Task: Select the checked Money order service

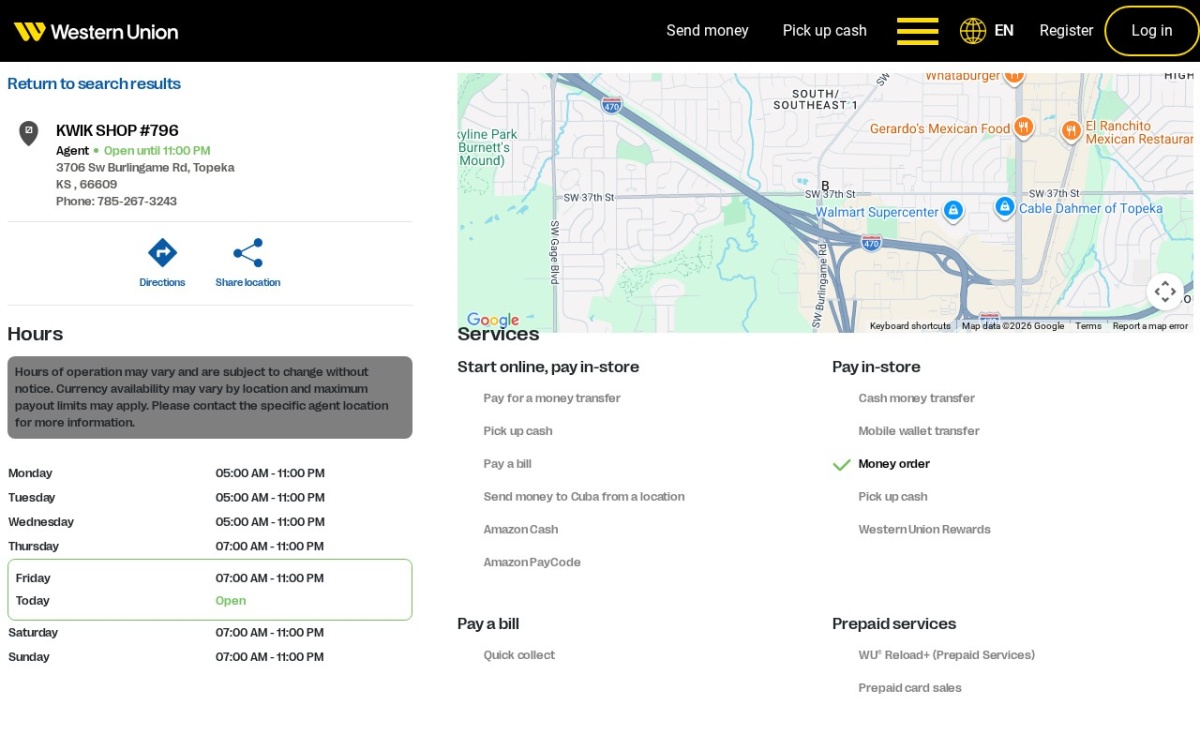Action: pos(894,464)
